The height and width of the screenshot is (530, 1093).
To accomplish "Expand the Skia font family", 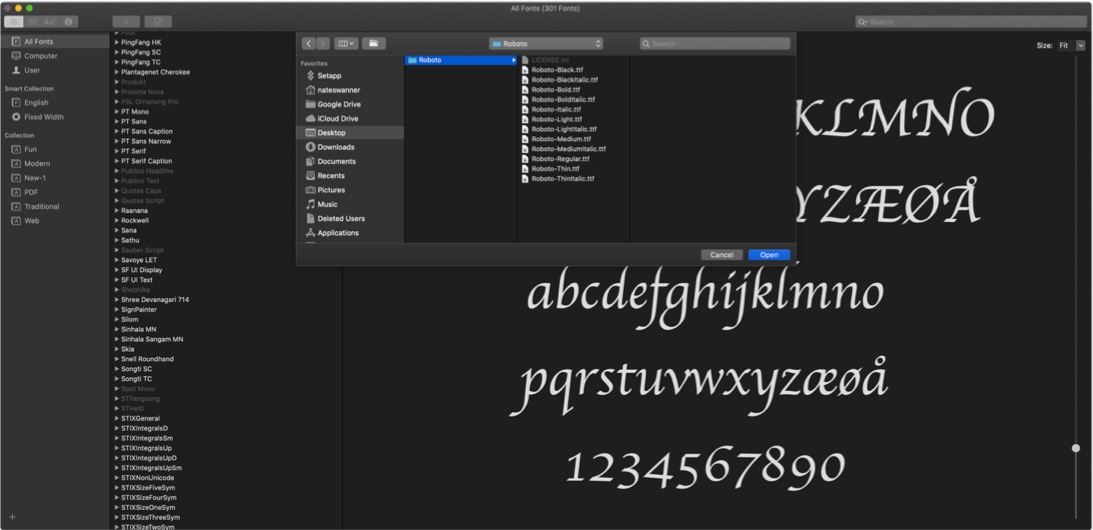I will [116, 349].
